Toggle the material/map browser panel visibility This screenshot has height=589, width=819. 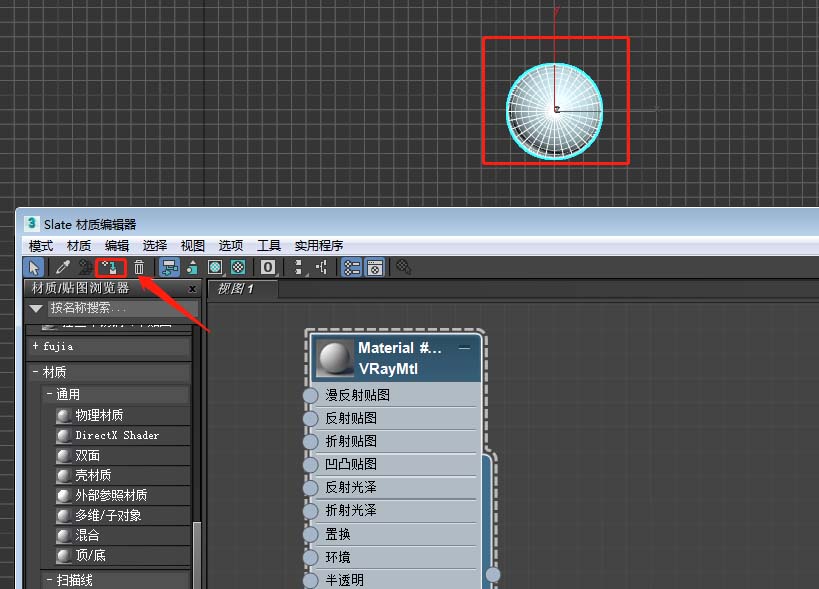pyautogui.click(x=352, y=267)
